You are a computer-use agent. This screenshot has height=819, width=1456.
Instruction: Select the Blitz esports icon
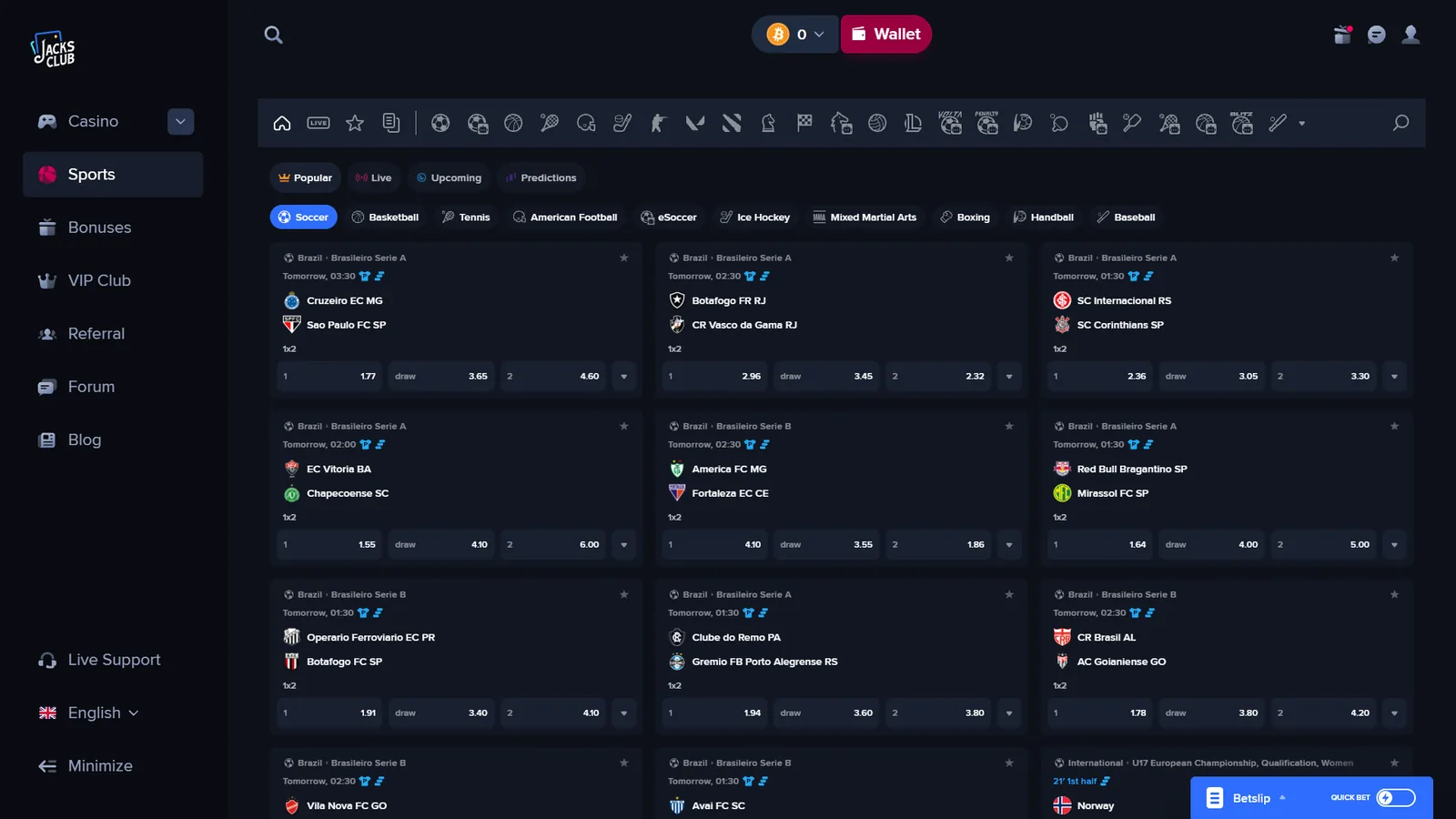[1241, 123]
